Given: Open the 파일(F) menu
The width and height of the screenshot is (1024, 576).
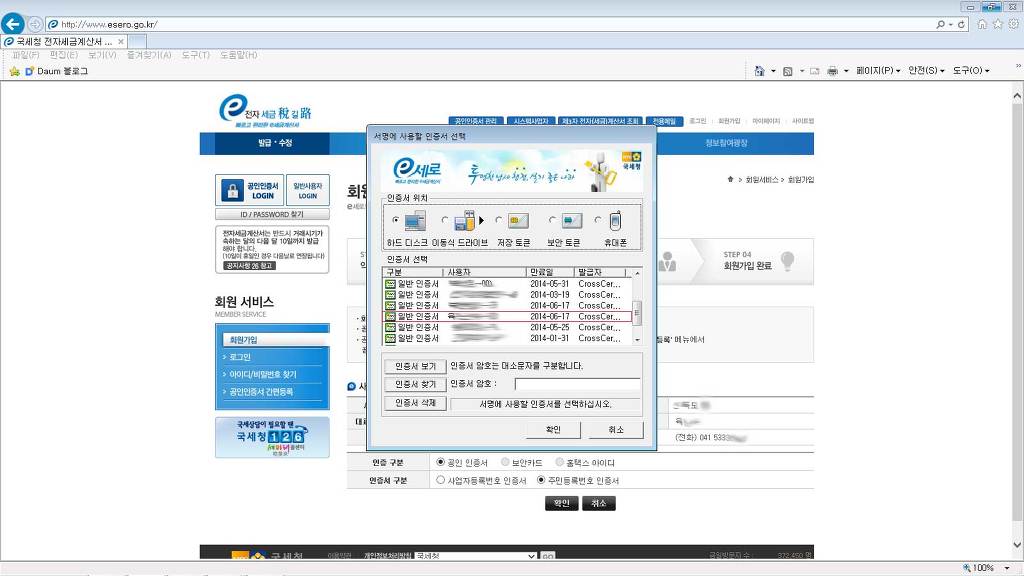Looking at the screenshot, I should point(26,55).
